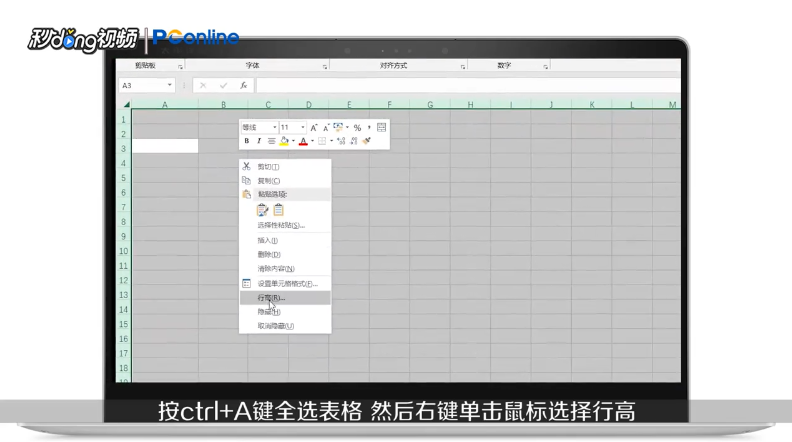
Task: Click Increase Decimal in mini toolbar
Action: click(x=341, y=141)
